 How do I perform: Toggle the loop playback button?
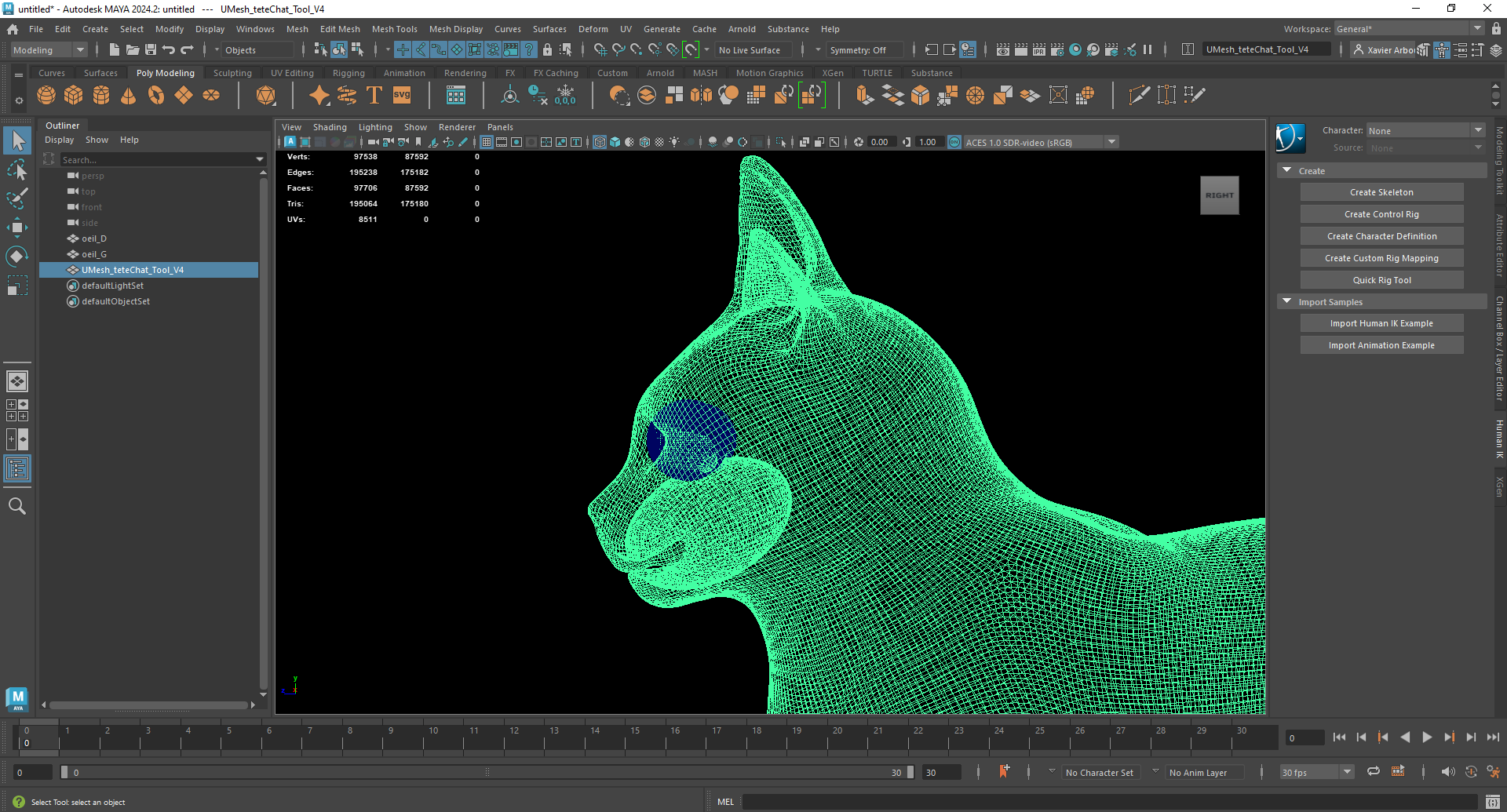click(1373, 772)
